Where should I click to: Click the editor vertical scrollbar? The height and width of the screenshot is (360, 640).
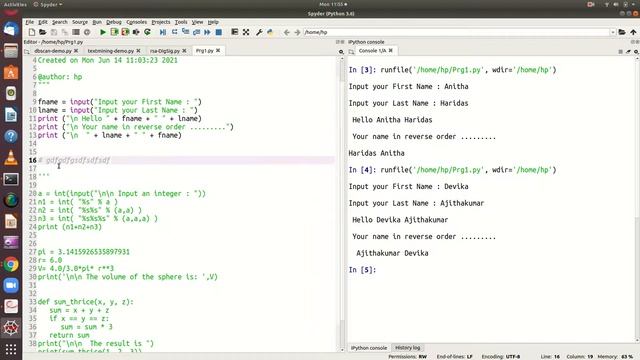pyautogui.click(x=342, y=204)
